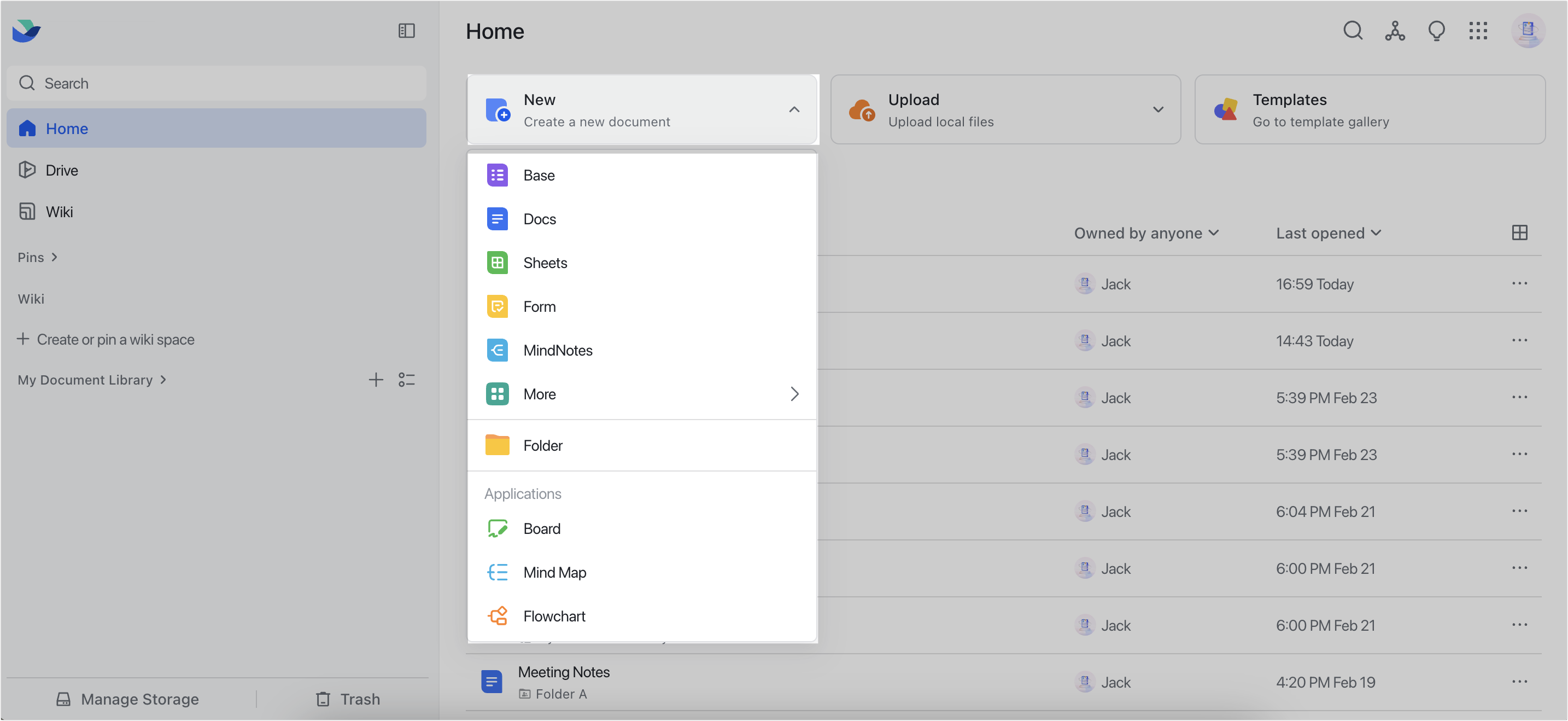Expand the Pins section
1568x721 pixels.
37,257
